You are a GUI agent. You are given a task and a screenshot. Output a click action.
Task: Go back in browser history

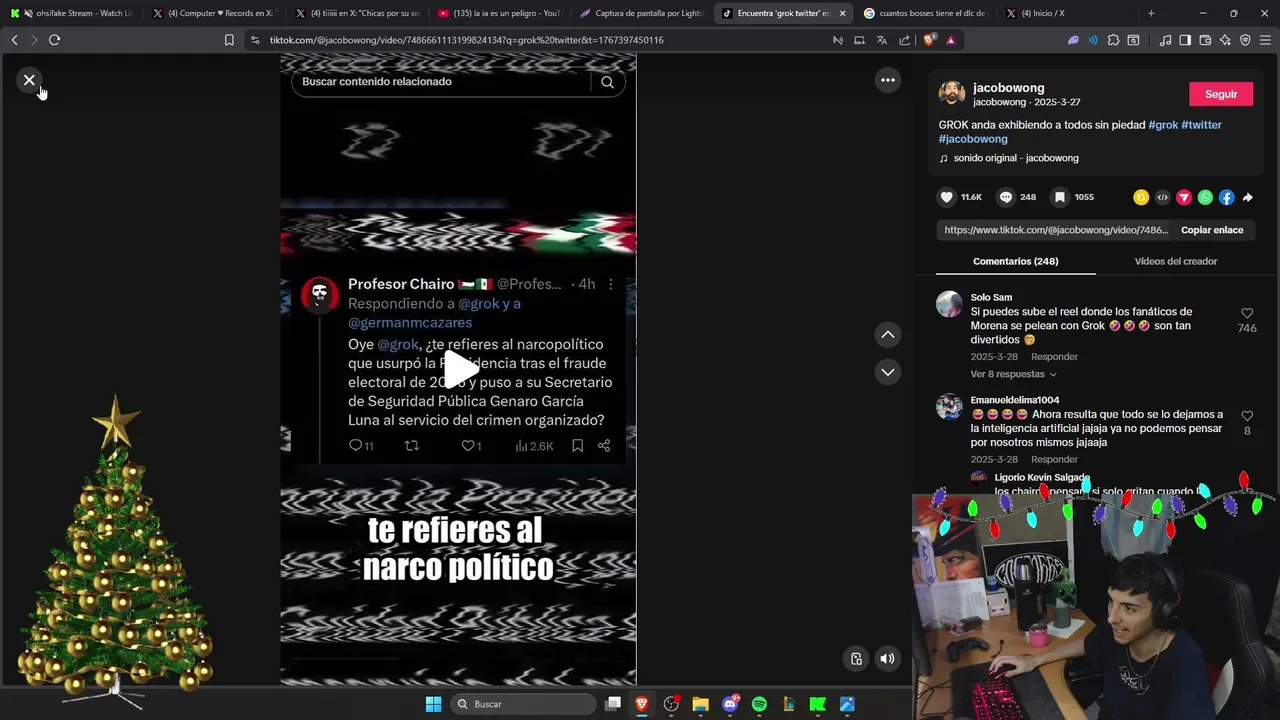point(14,40)
